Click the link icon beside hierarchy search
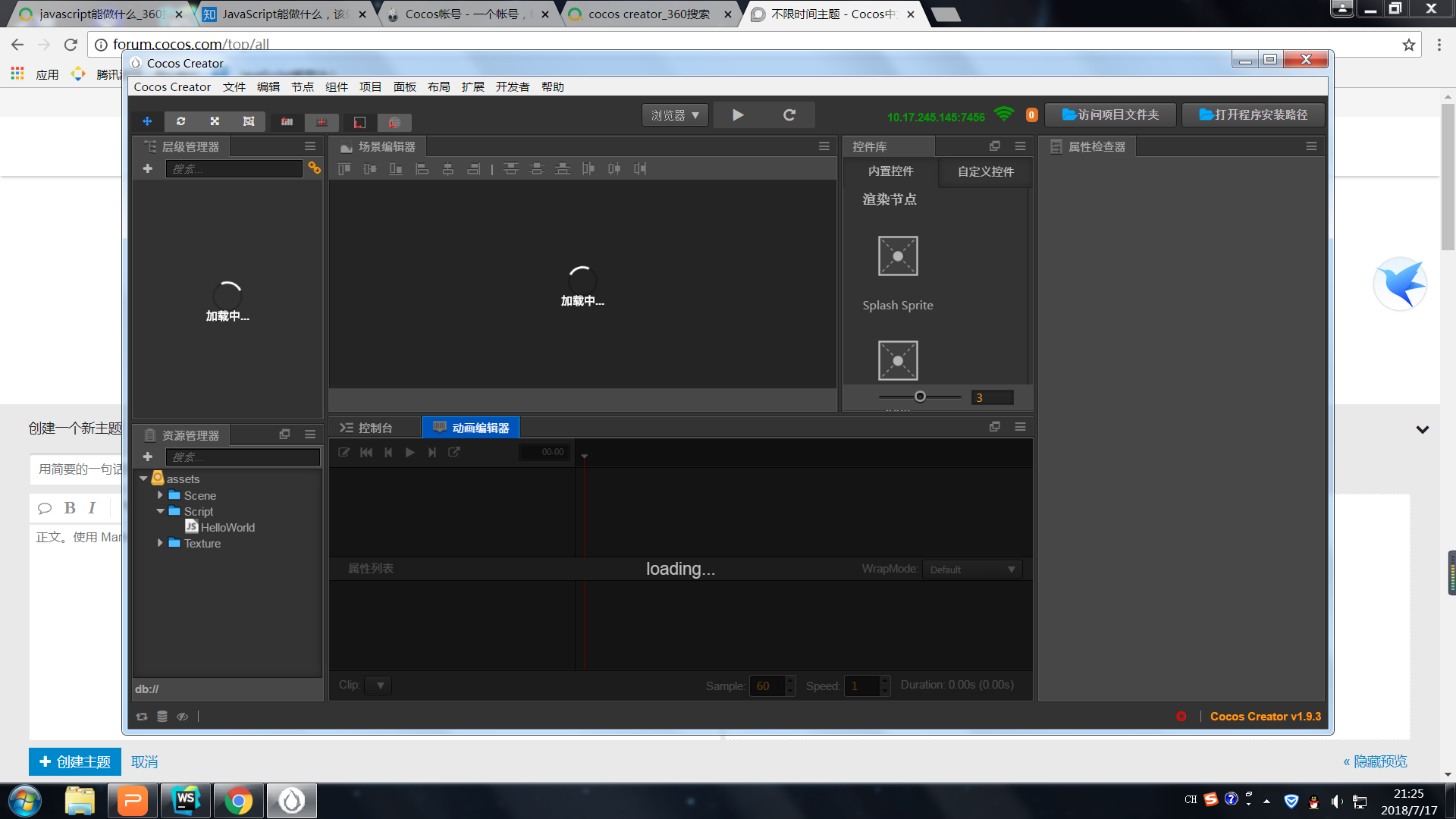The image size is (1456, 819). 314,168
